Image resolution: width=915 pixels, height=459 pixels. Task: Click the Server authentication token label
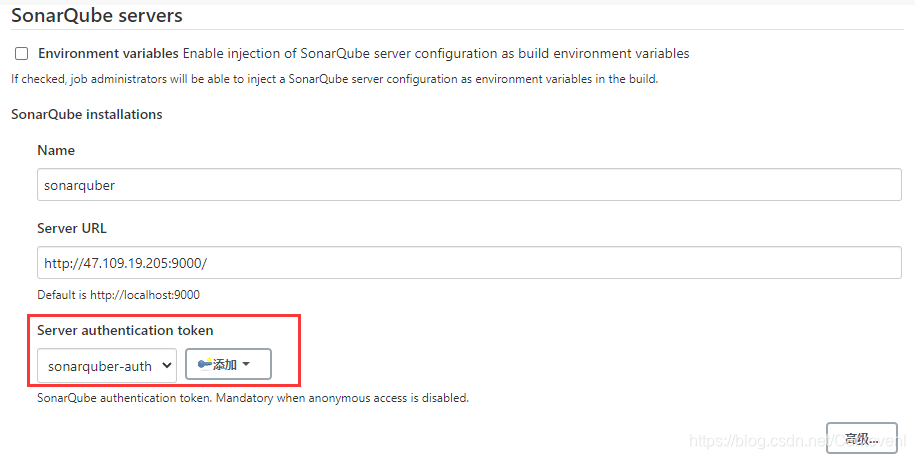pos(125,330)
